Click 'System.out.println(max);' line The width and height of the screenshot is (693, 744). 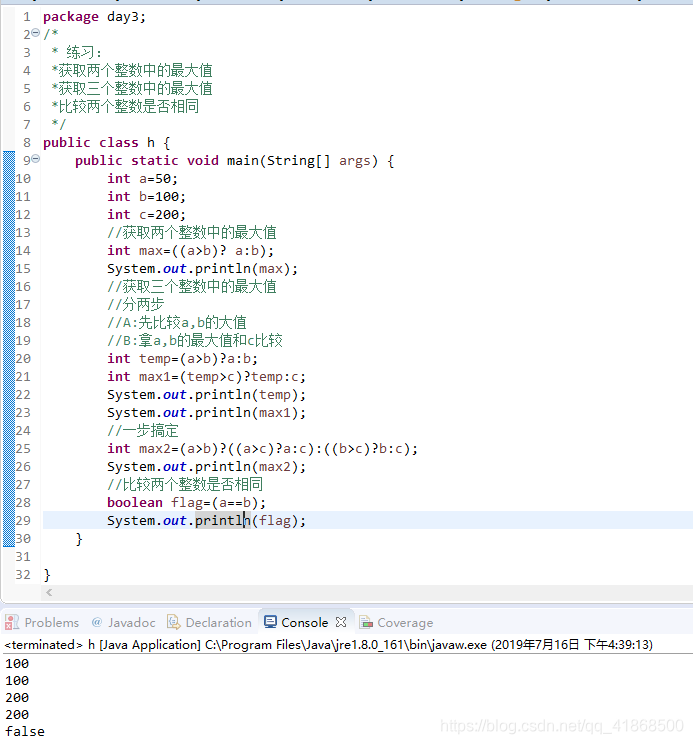point(203,269)
